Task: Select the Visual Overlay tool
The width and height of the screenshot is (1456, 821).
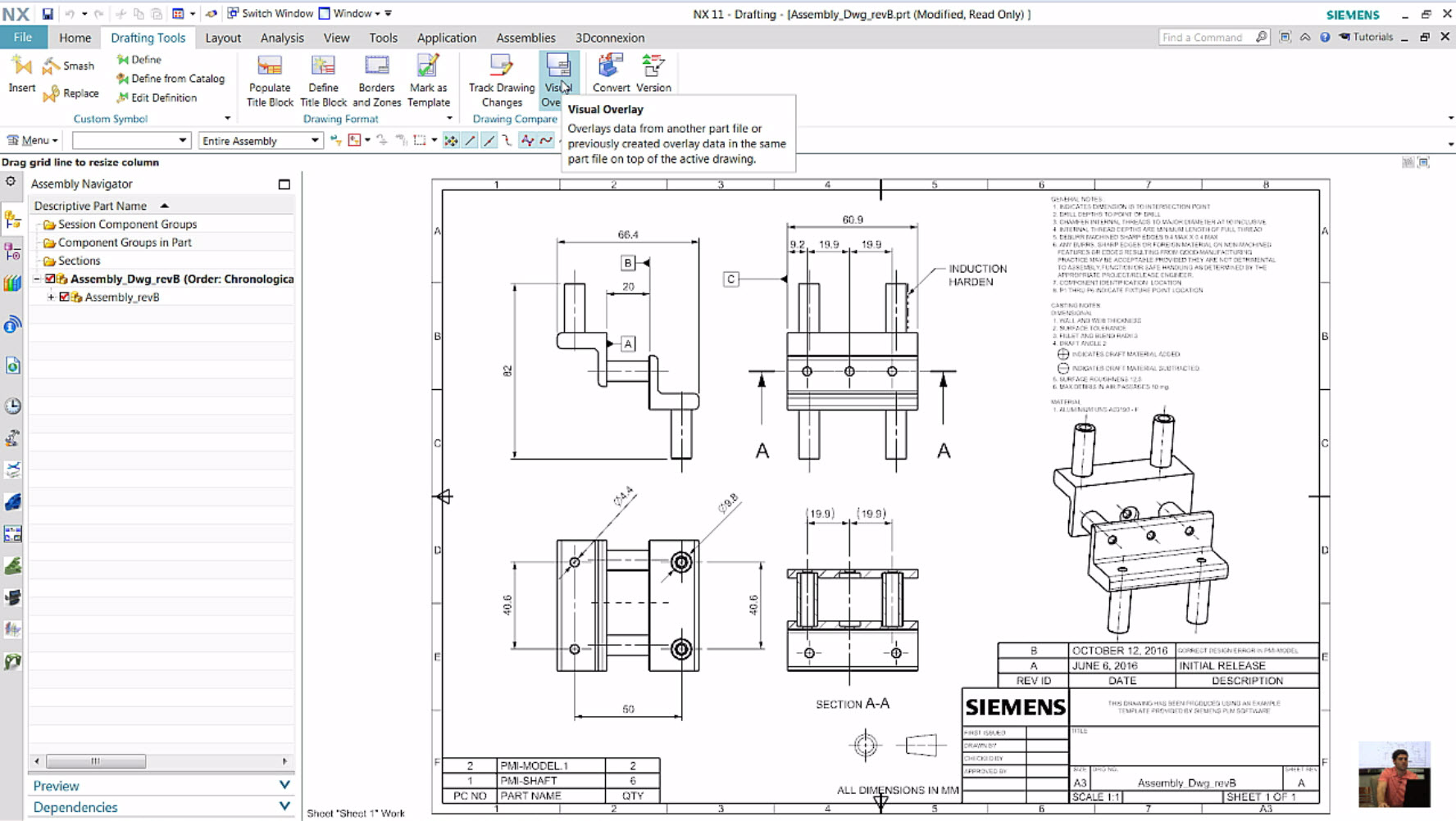Action: [x=558, y=78]
